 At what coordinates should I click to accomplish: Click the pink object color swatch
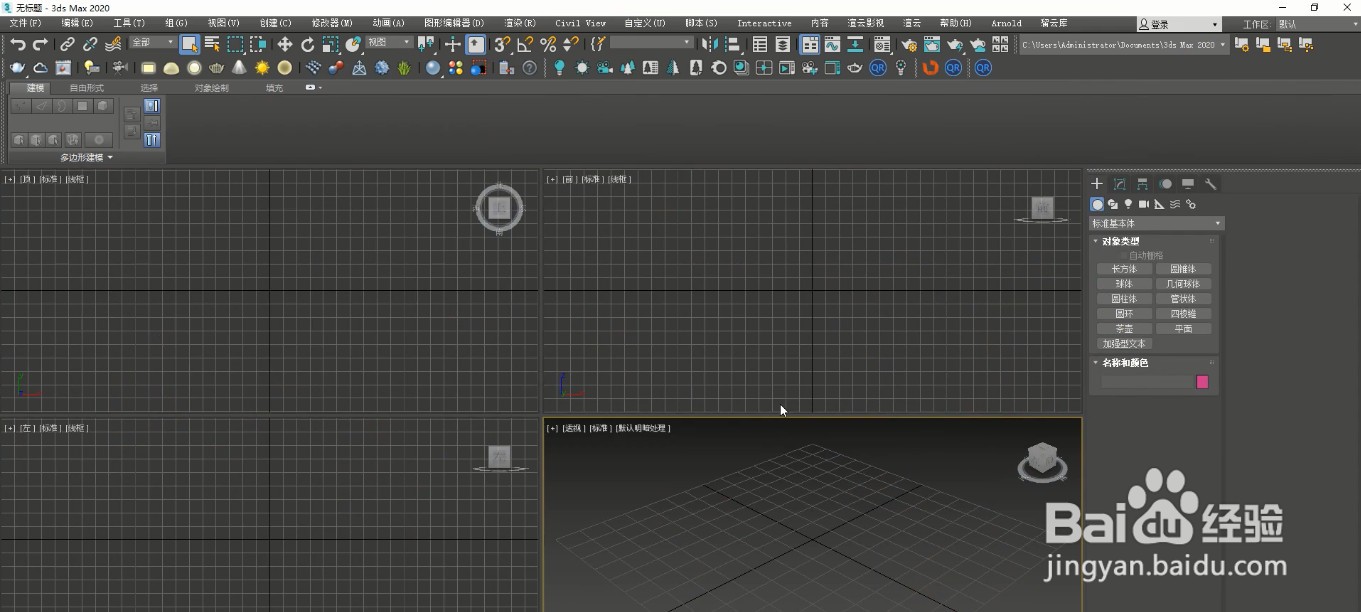[x=1203, y=382]
